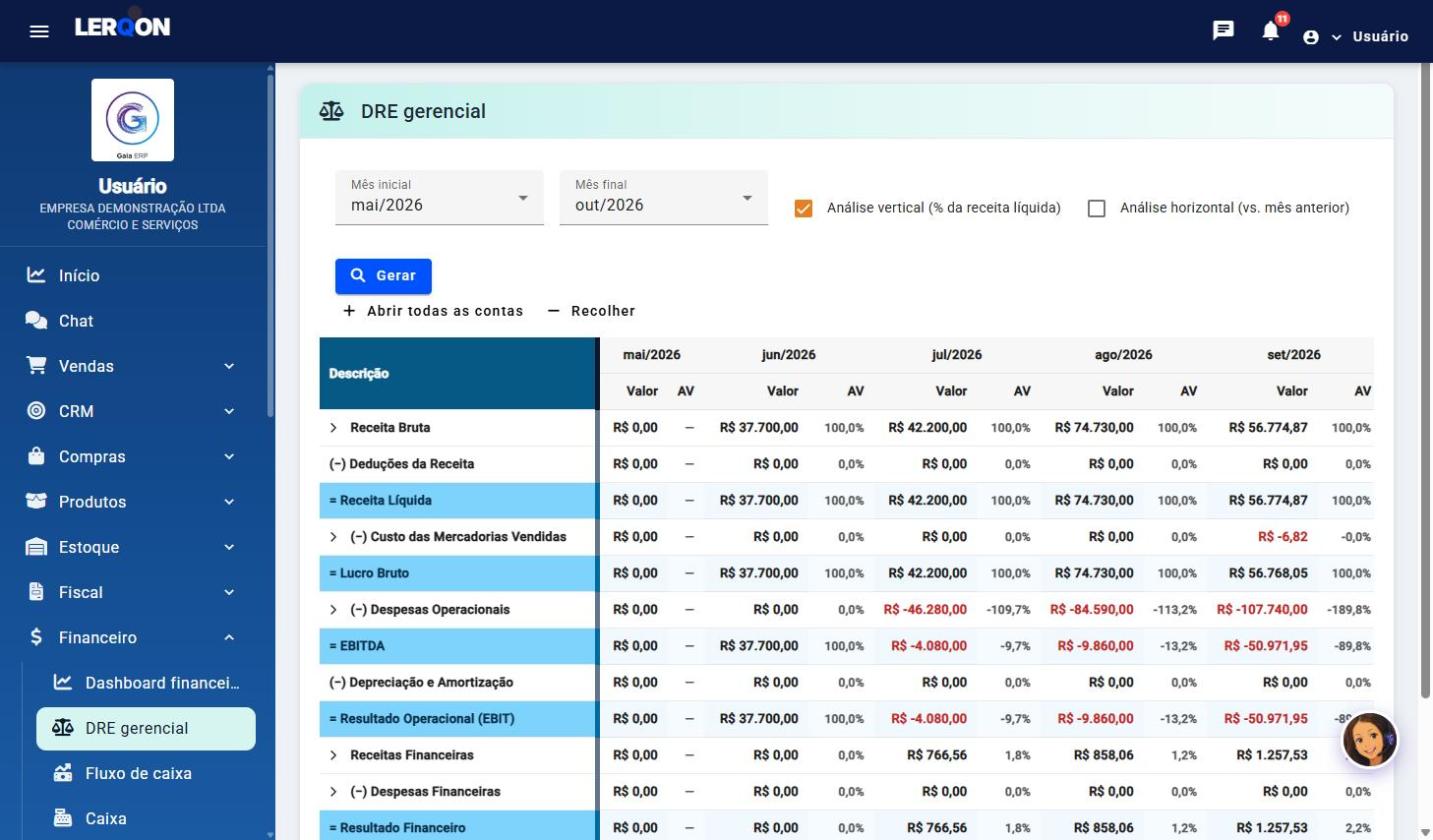
Task: Open the Mês final dropdown
Action: coord(664,197)
